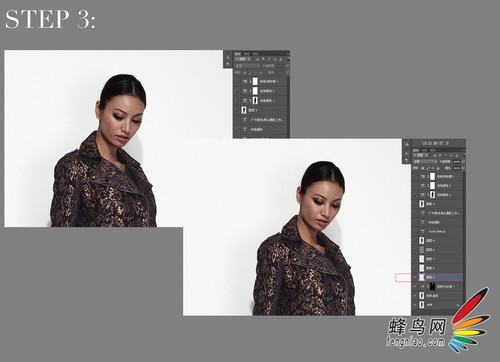Click the lock transparent pixels icon in the lower-right Layers panel
This screenshot has height=362, width=500.
422,168
